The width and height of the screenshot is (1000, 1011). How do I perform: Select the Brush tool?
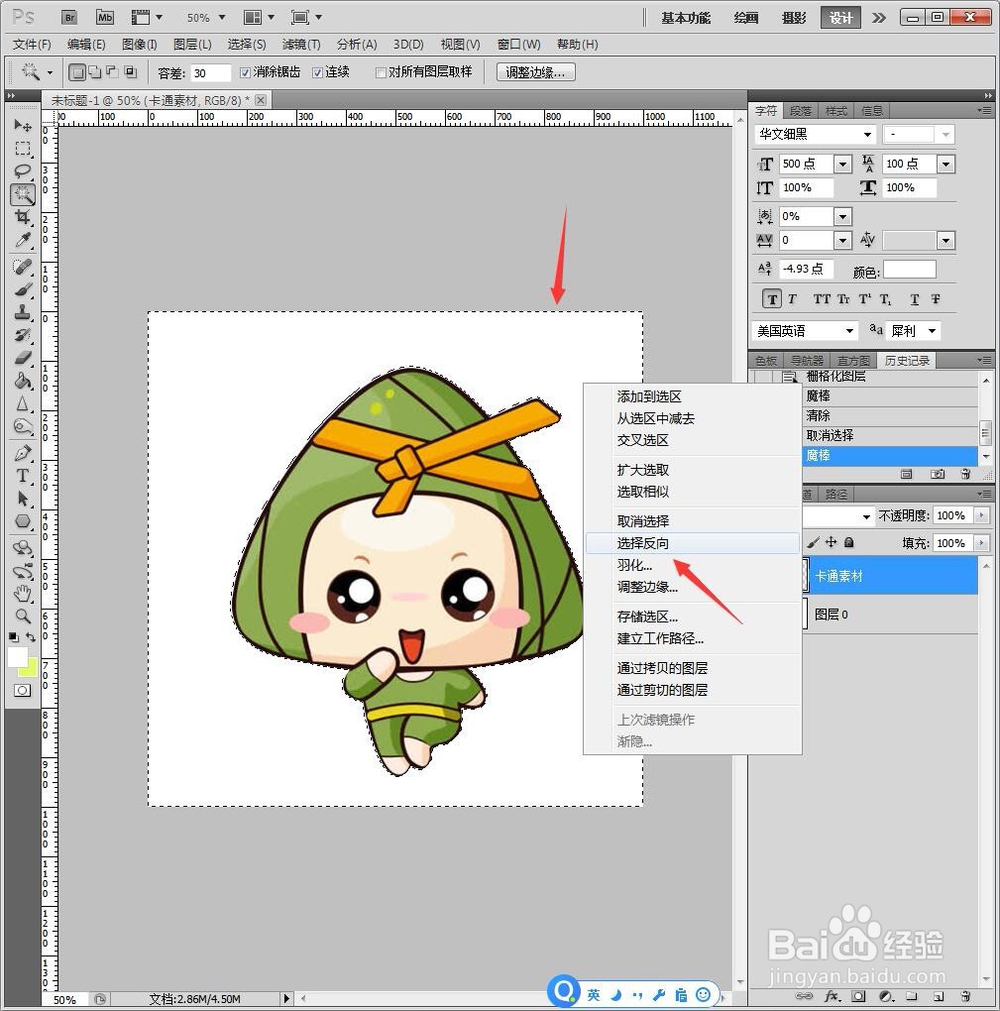[x=23, y=290]
